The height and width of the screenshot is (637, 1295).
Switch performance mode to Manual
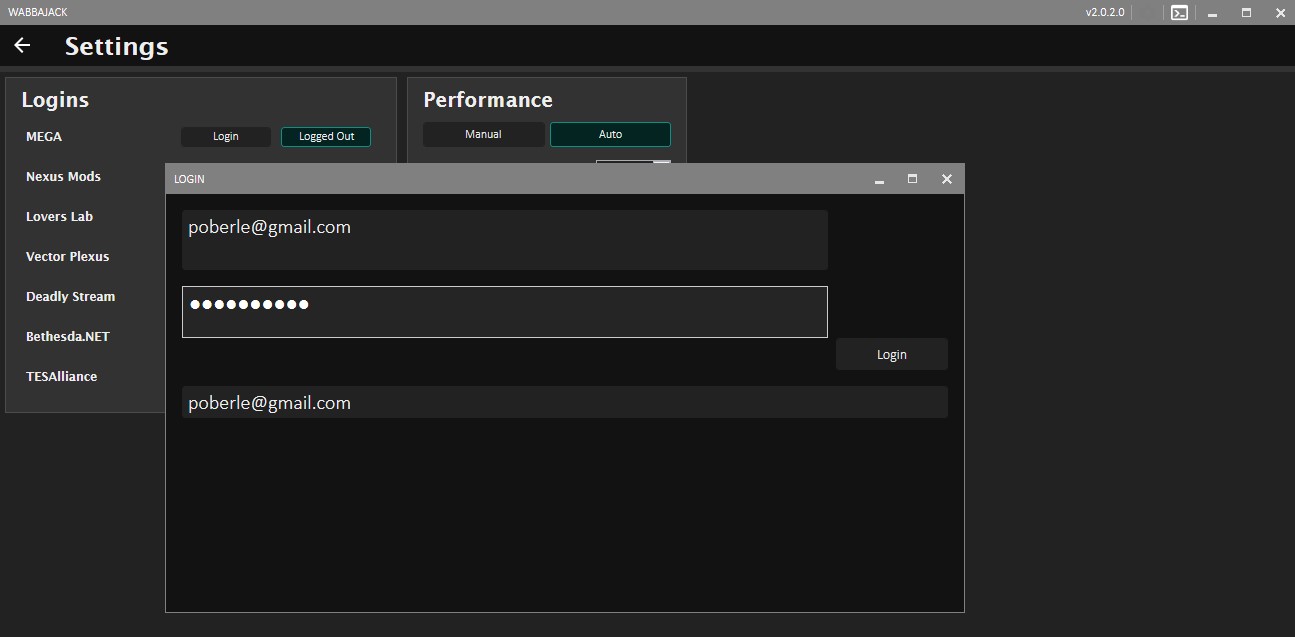click(483, 133)
